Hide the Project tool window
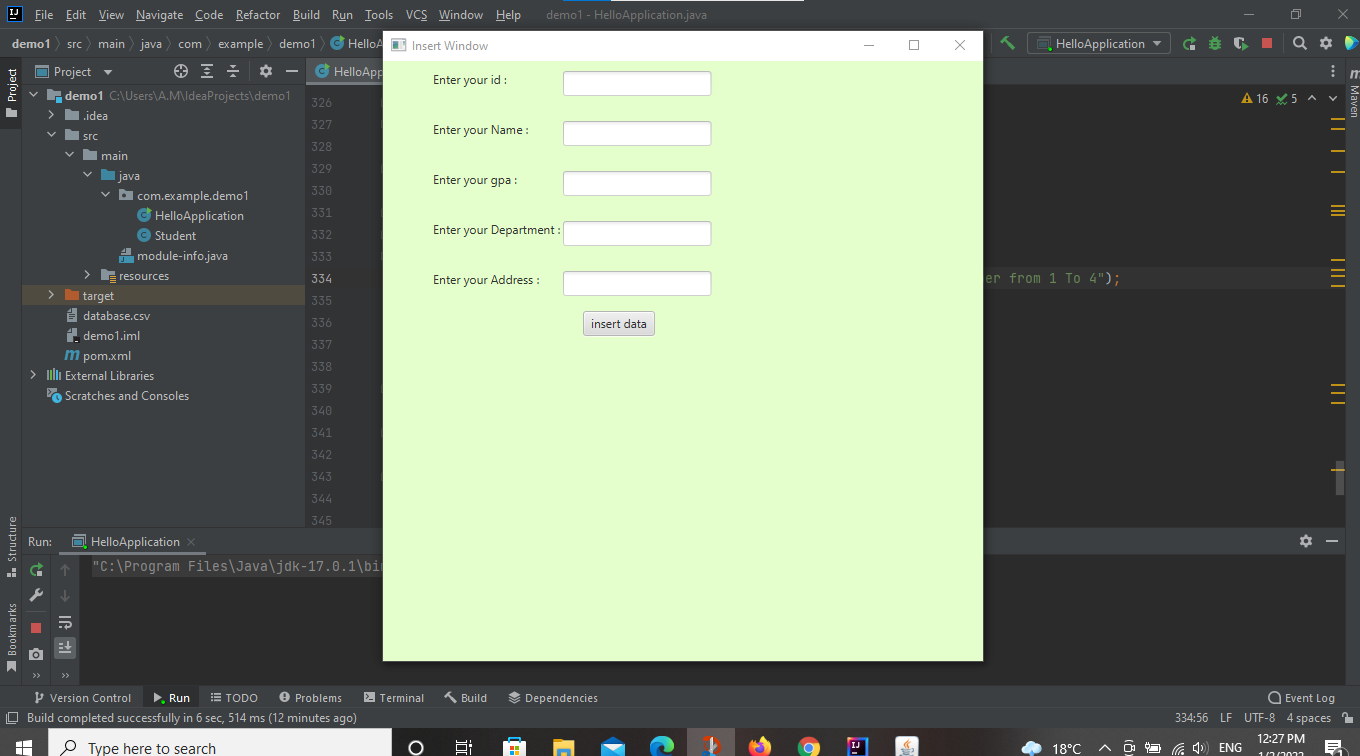Viewport: 1360px width, 756px height. (292, 71)
